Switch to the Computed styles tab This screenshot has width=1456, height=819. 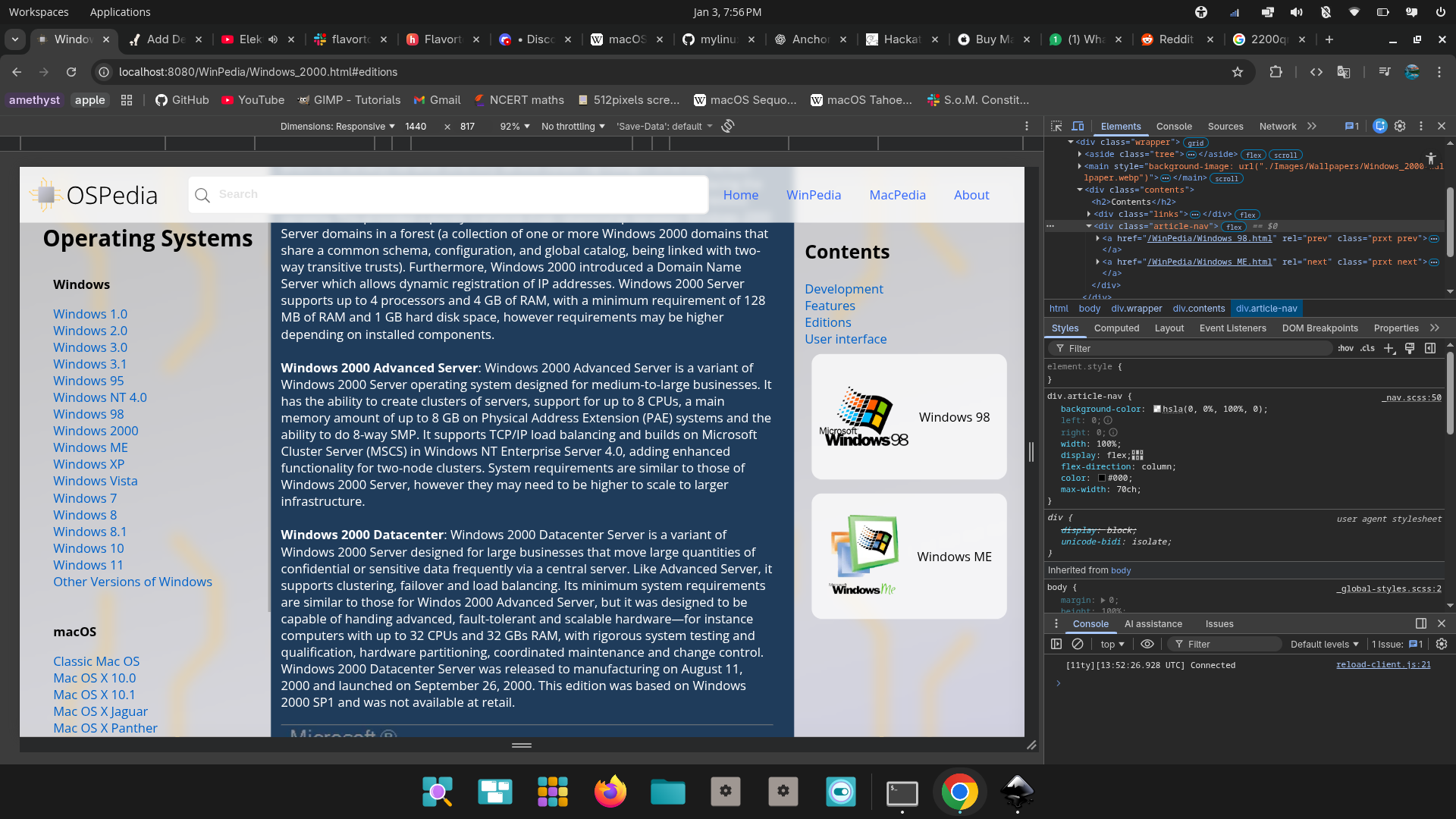pyautogui.click(x=1116, y=328)
